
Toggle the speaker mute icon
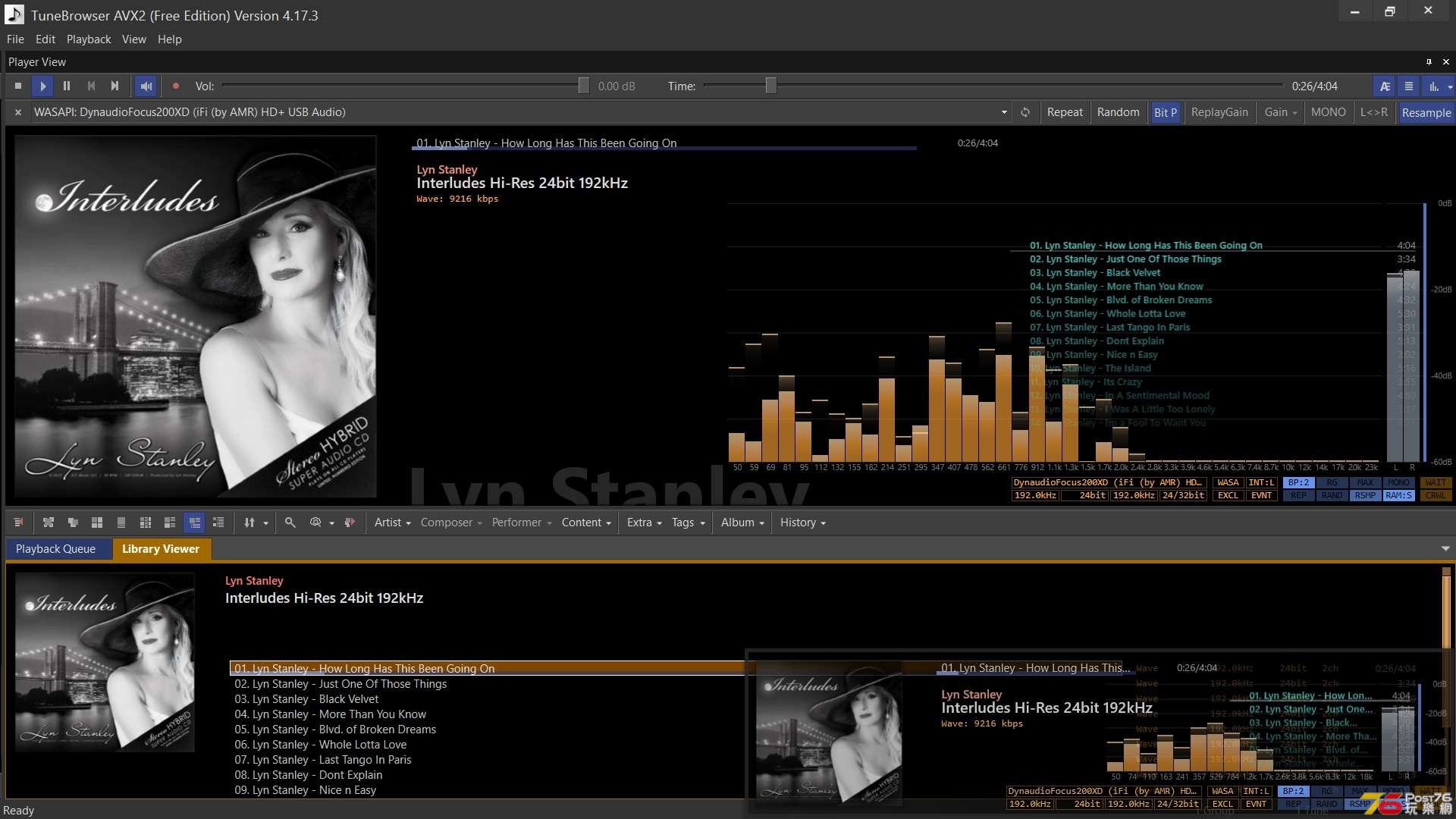pos(146,86)
